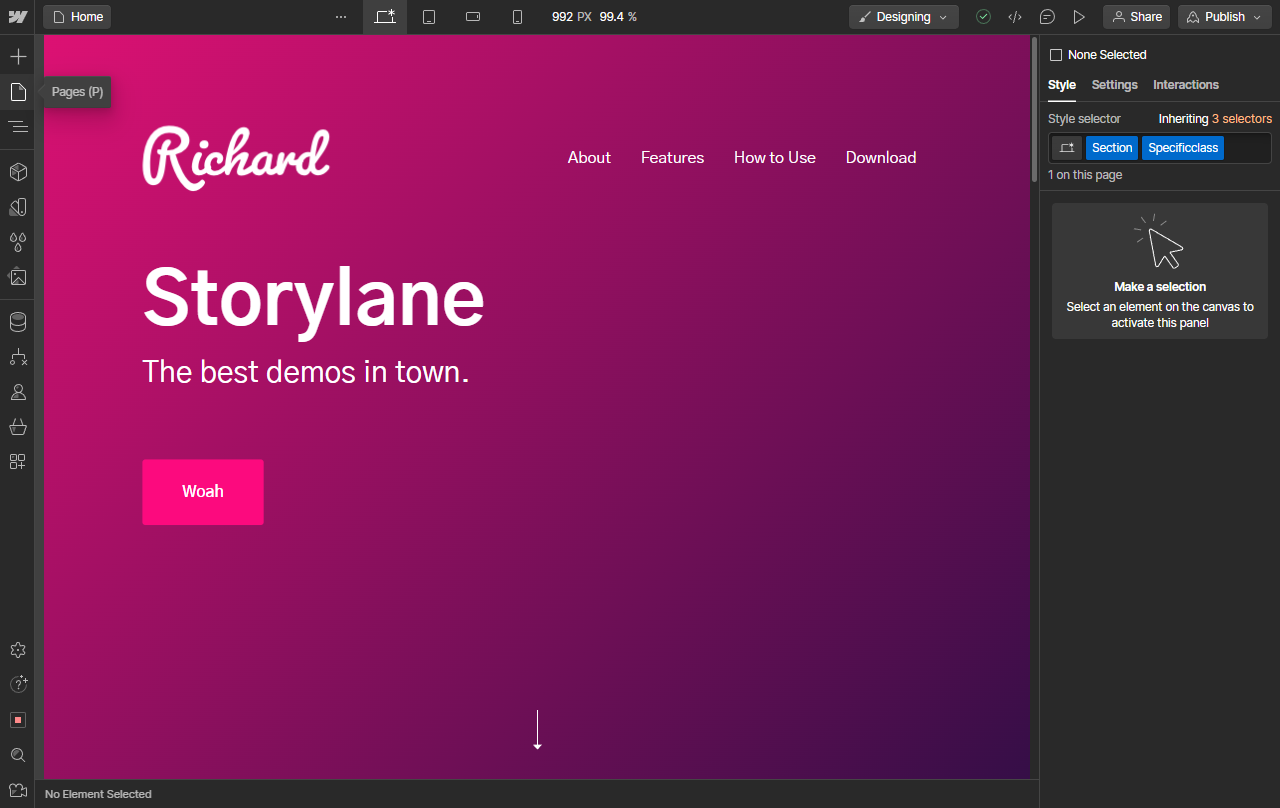Image resolution: width=1280 pixels, height=808 pixels.
Task: Open the Users panel
Action: 18,392
